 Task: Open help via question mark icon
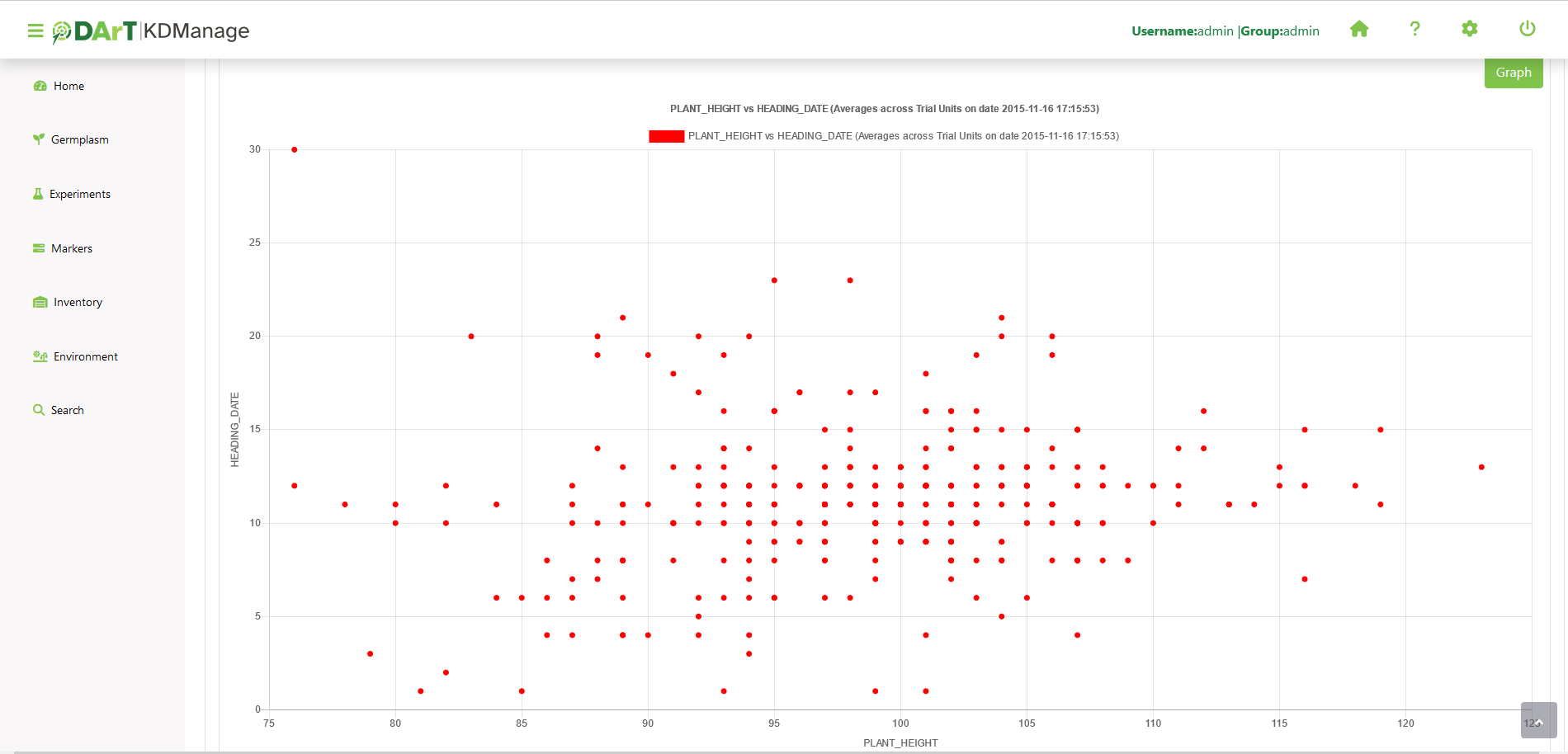coord(1415,30)
